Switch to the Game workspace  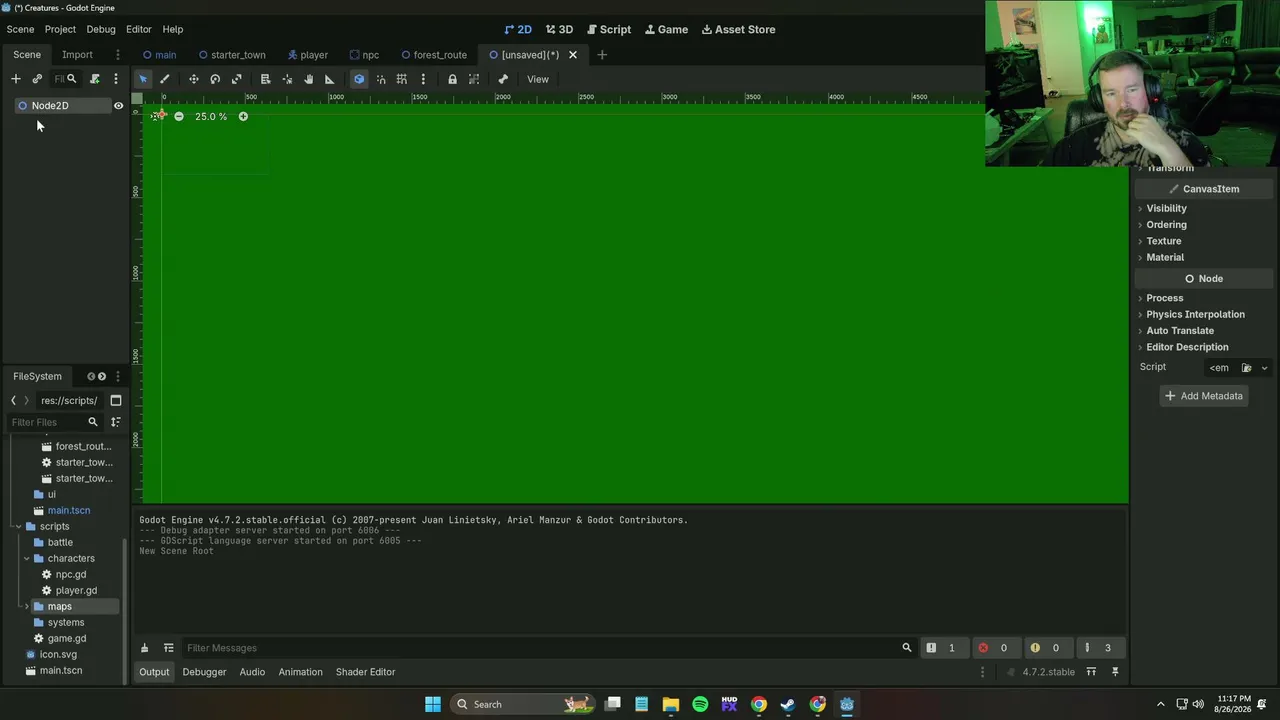[666, 29]
